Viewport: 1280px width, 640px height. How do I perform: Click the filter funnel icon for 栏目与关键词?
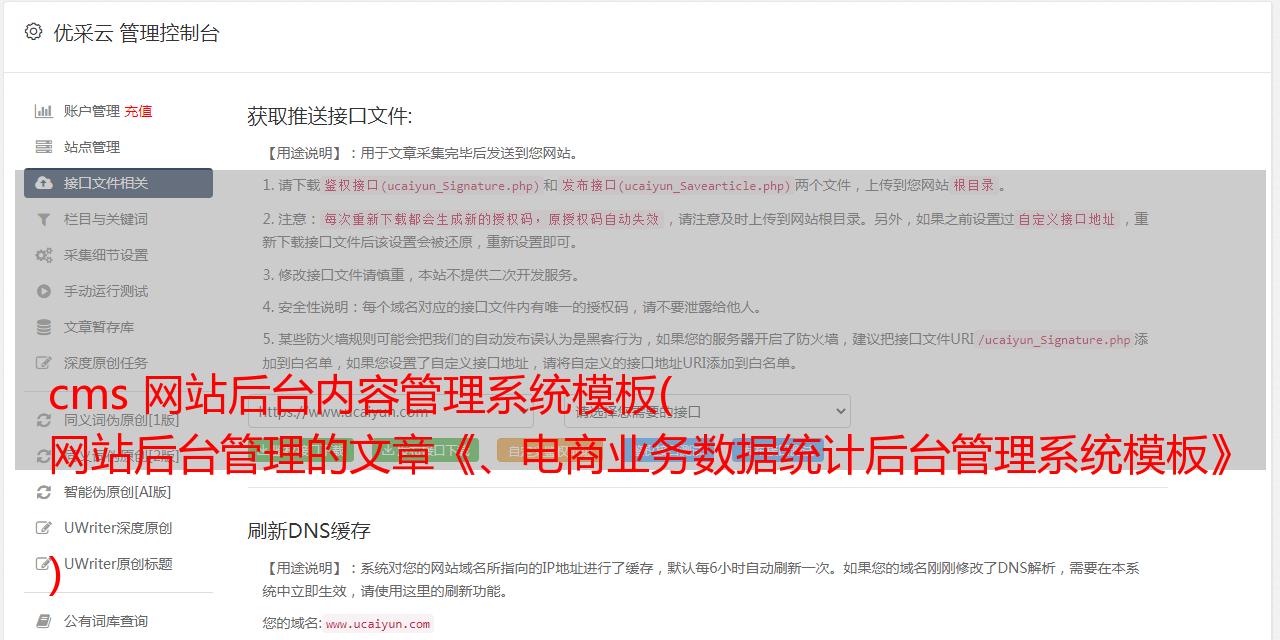click(44, 219)
